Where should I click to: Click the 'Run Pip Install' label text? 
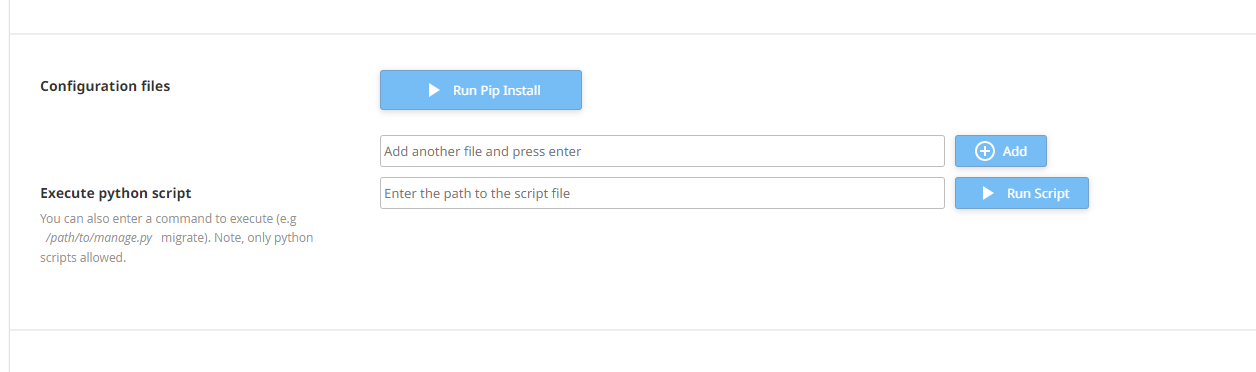tap(497, 90)
